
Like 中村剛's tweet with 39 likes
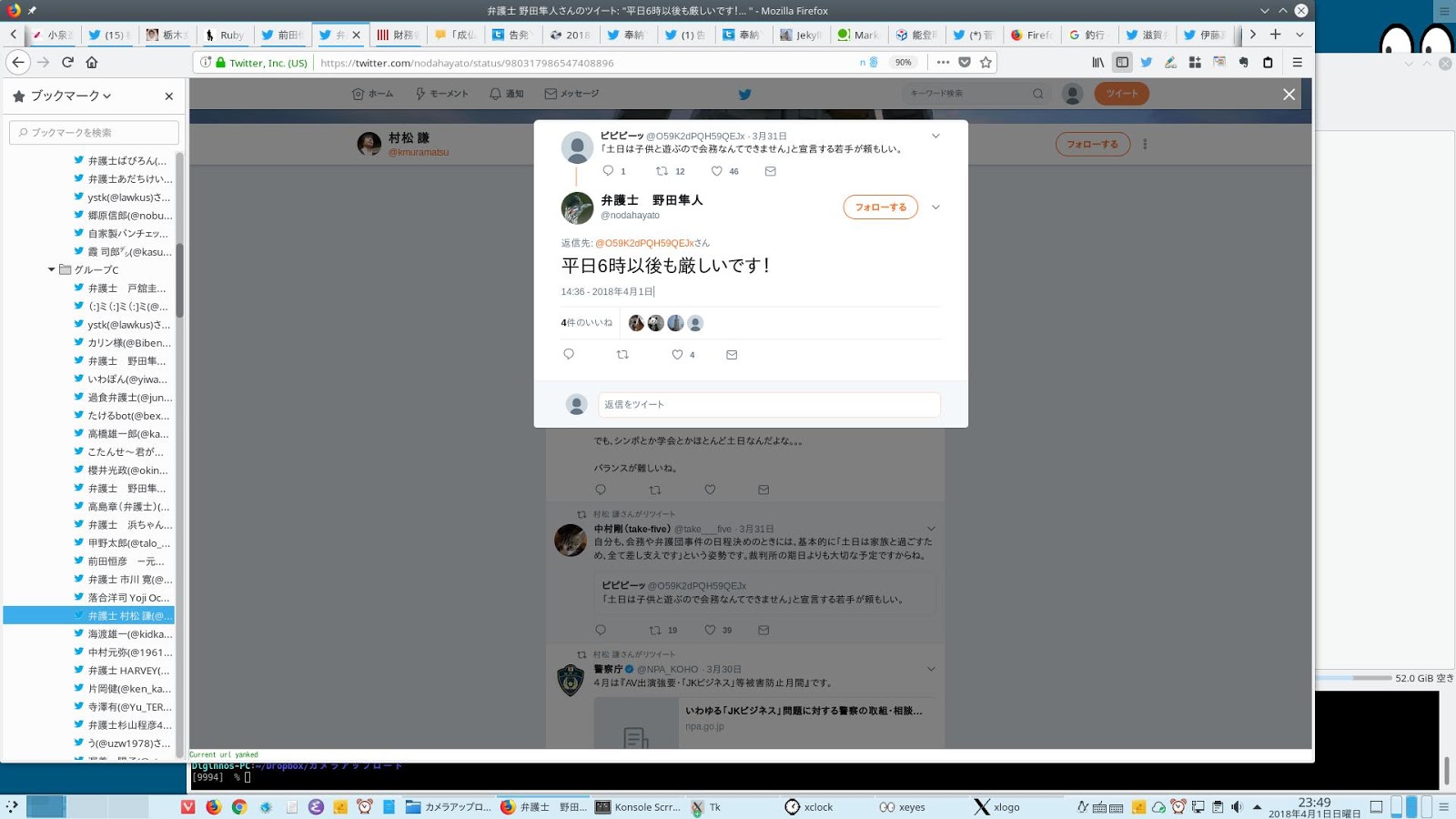click(x=710, y=630)
